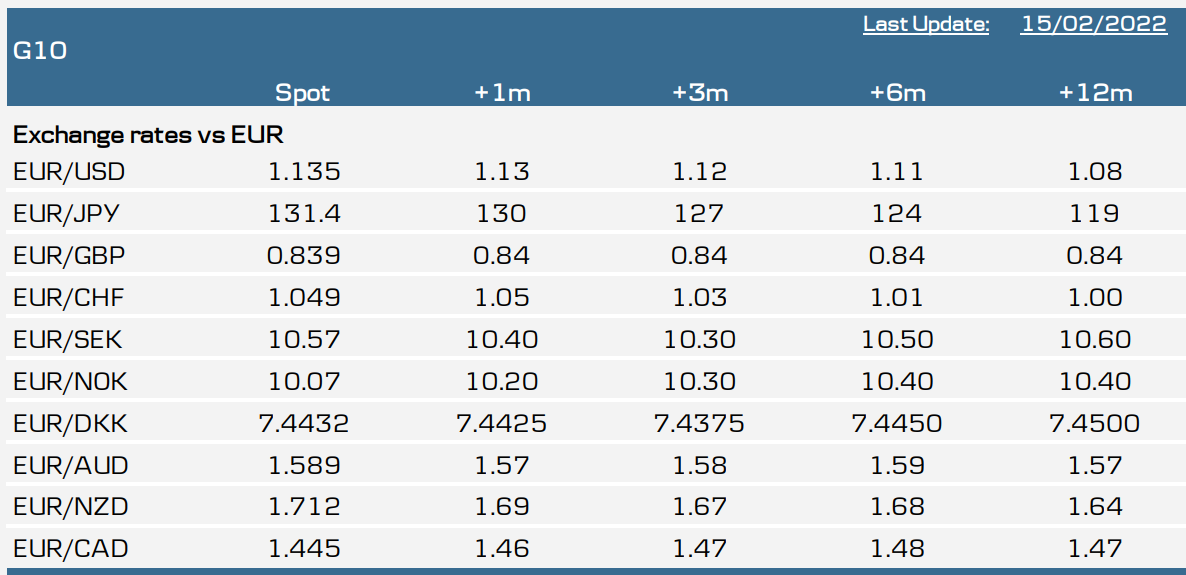Click the EUR/NZD +6m value 1.68
The height and width of the screenshot is (575, 1186).
click(898, 505)
